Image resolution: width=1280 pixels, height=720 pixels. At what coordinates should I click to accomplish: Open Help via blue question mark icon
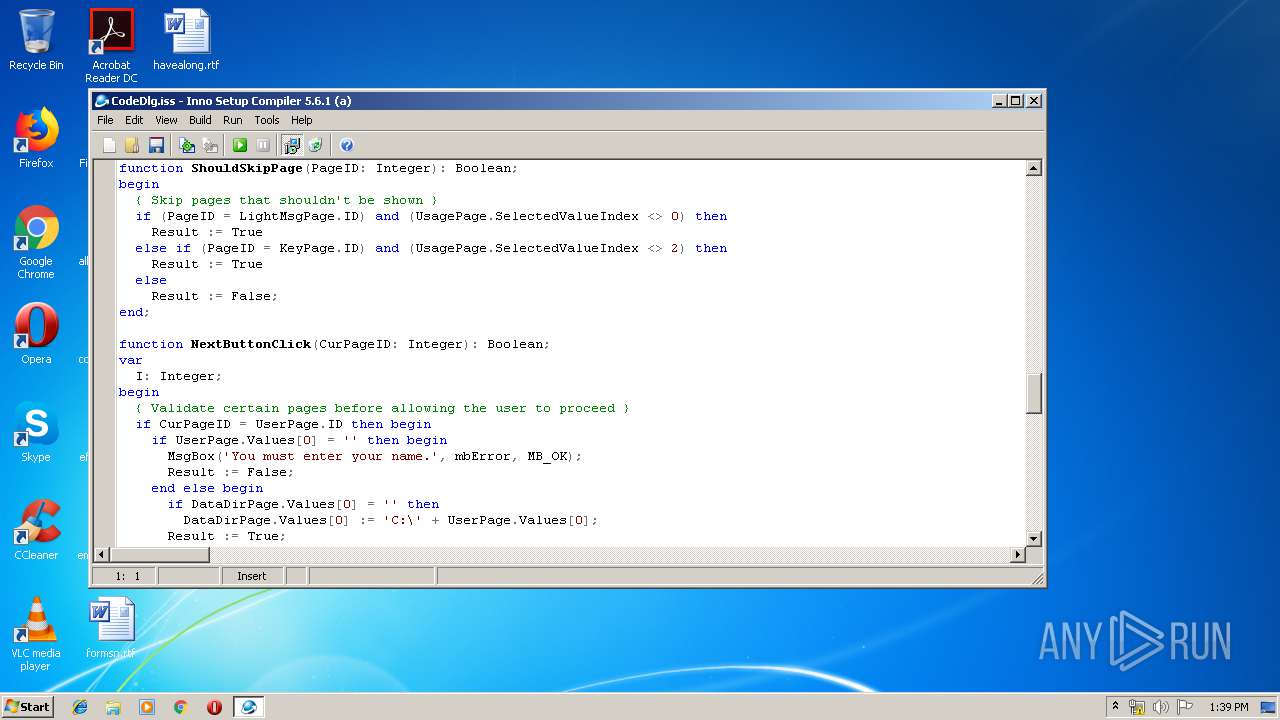346,145
